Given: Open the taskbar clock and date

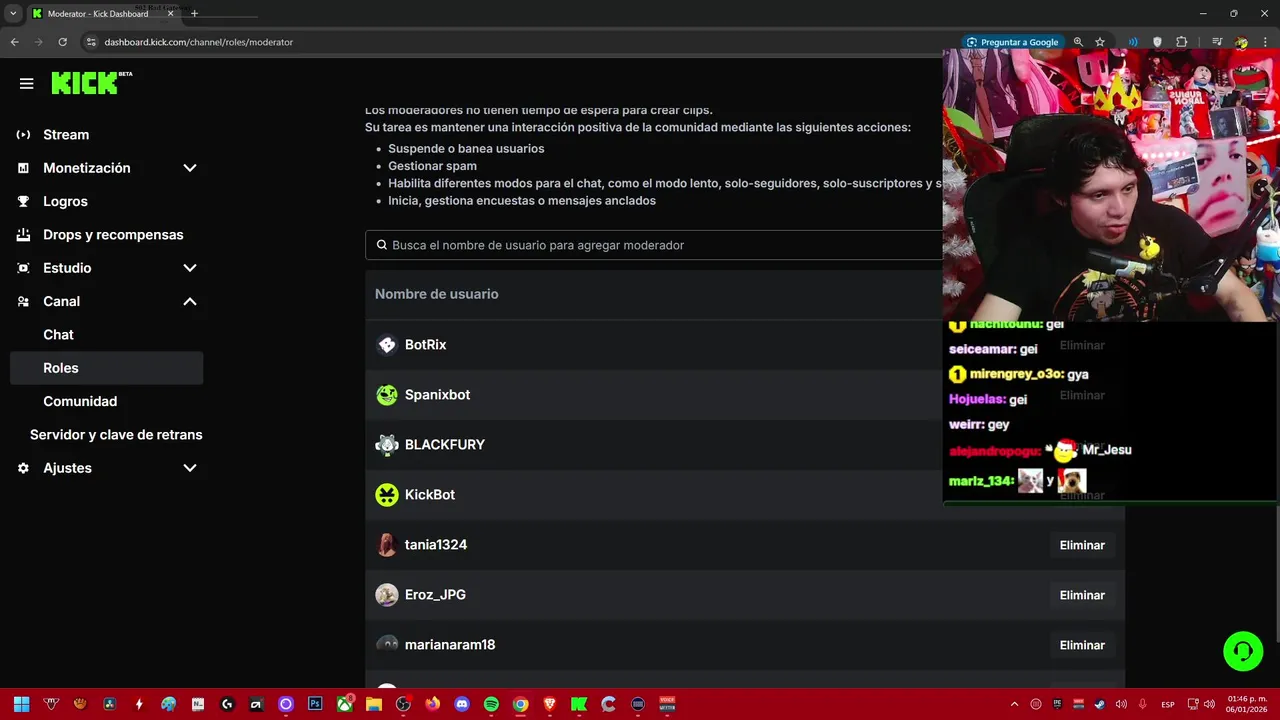Looking at the screenshot, I should [1246, 704].
